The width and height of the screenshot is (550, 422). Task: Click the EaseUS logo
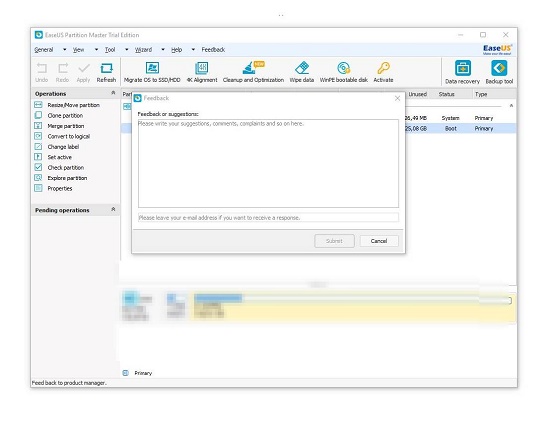point(497,49)
